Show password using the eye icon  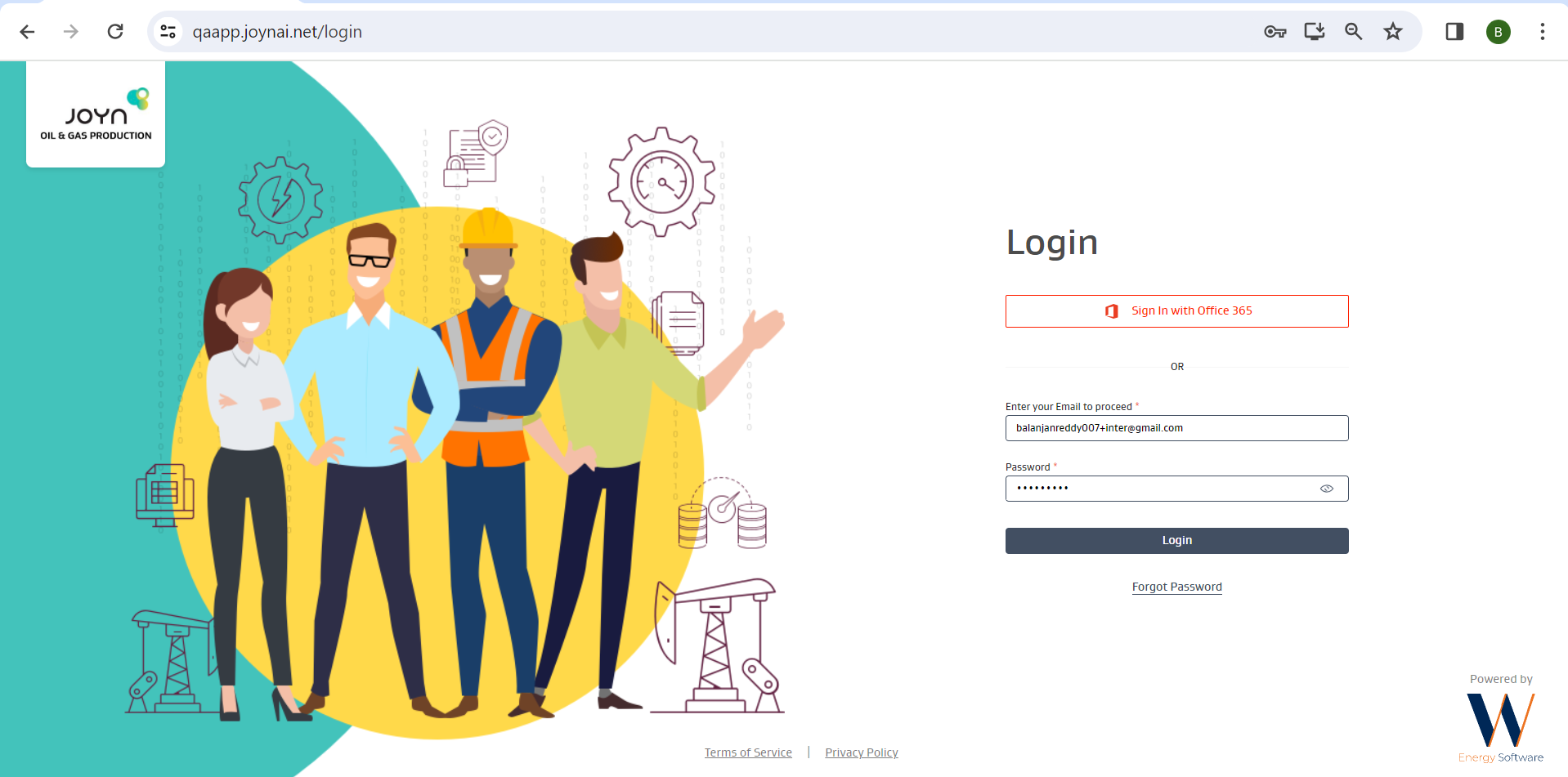(1326, 489)
